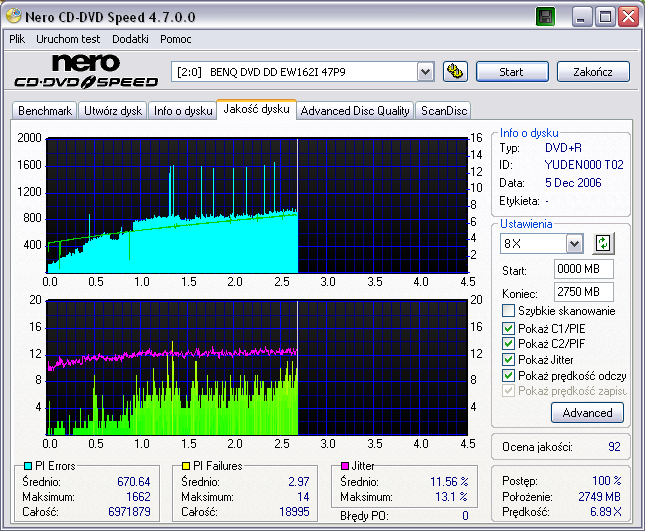The image size is (645, 531).
Task: Open the Pomoc menu
Action: click(x=176, y=39)
